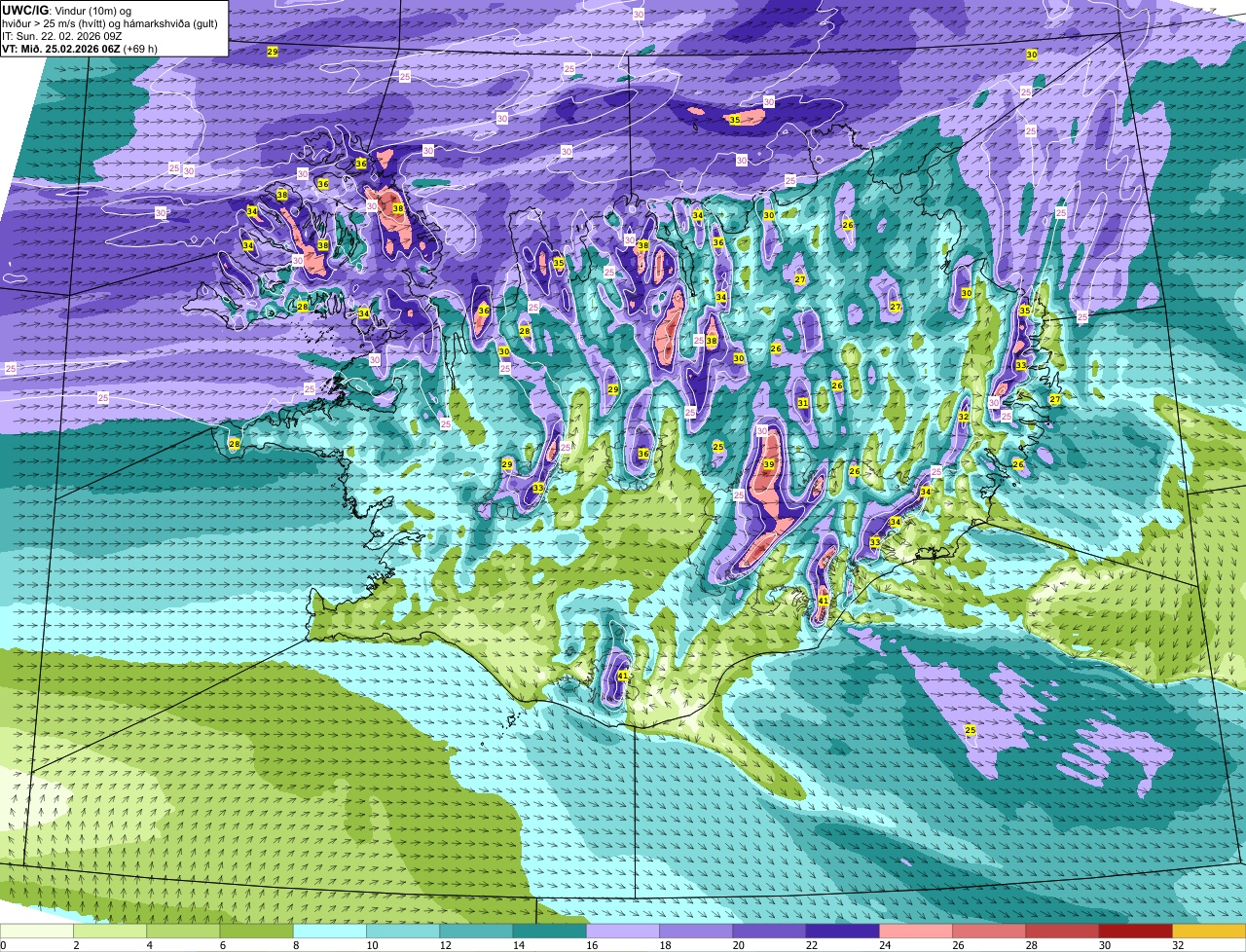Click the legend scale number 22
The width and height of the screenshot is (1246, 952).
812,945
